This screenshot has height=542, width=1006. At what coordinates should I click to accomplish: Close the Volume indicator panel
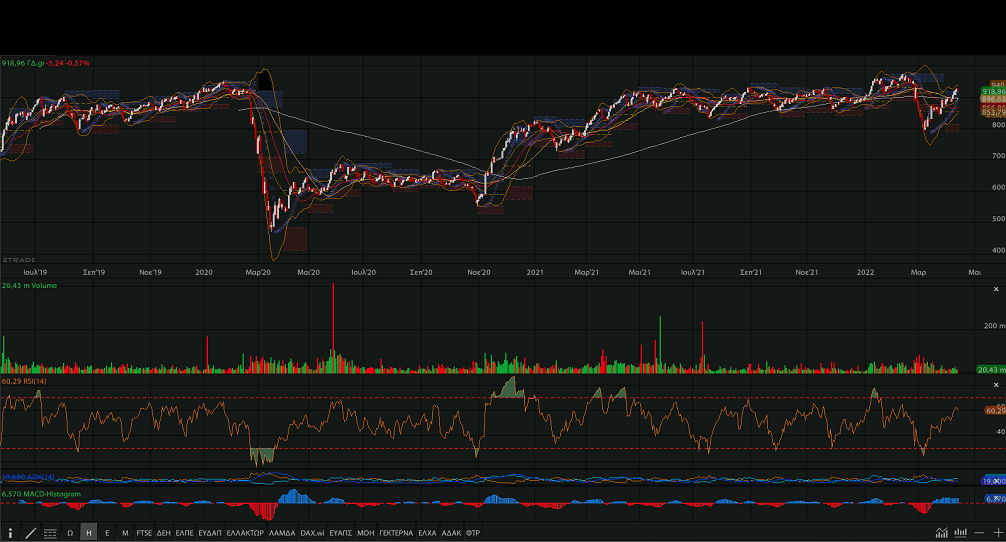click(x=996, y=287)
